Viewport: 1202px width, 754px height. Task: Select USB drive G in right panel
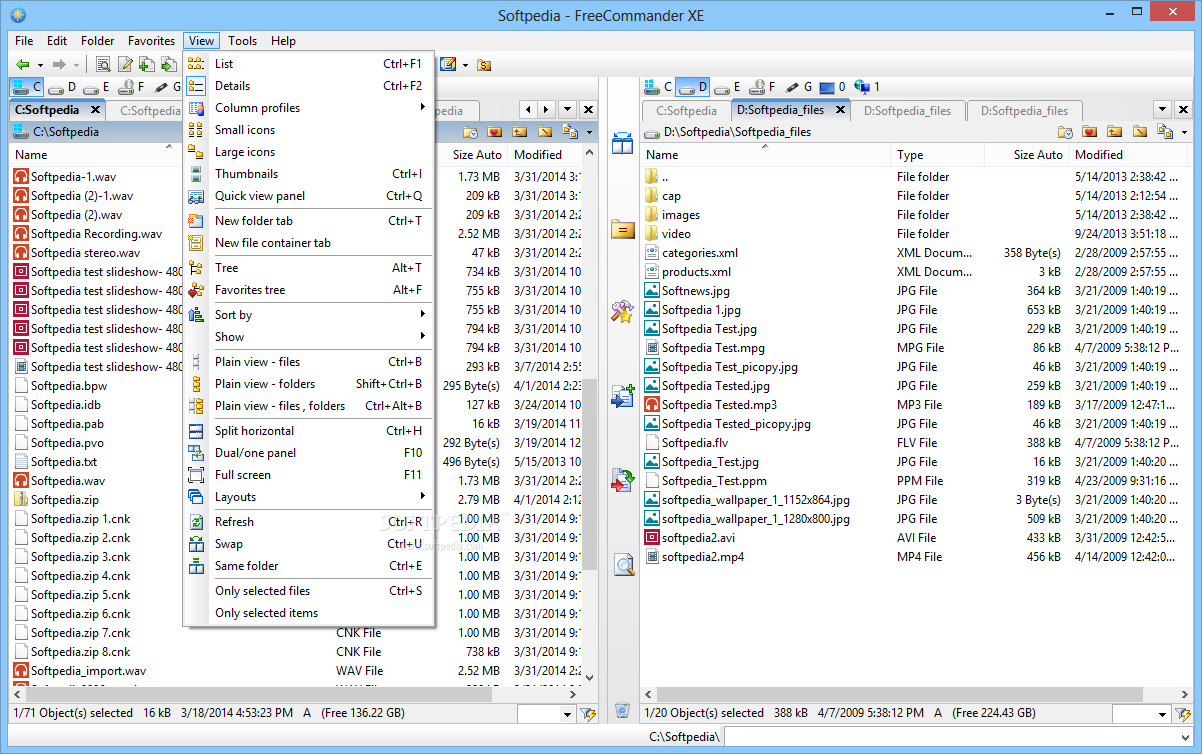(797, 87)
